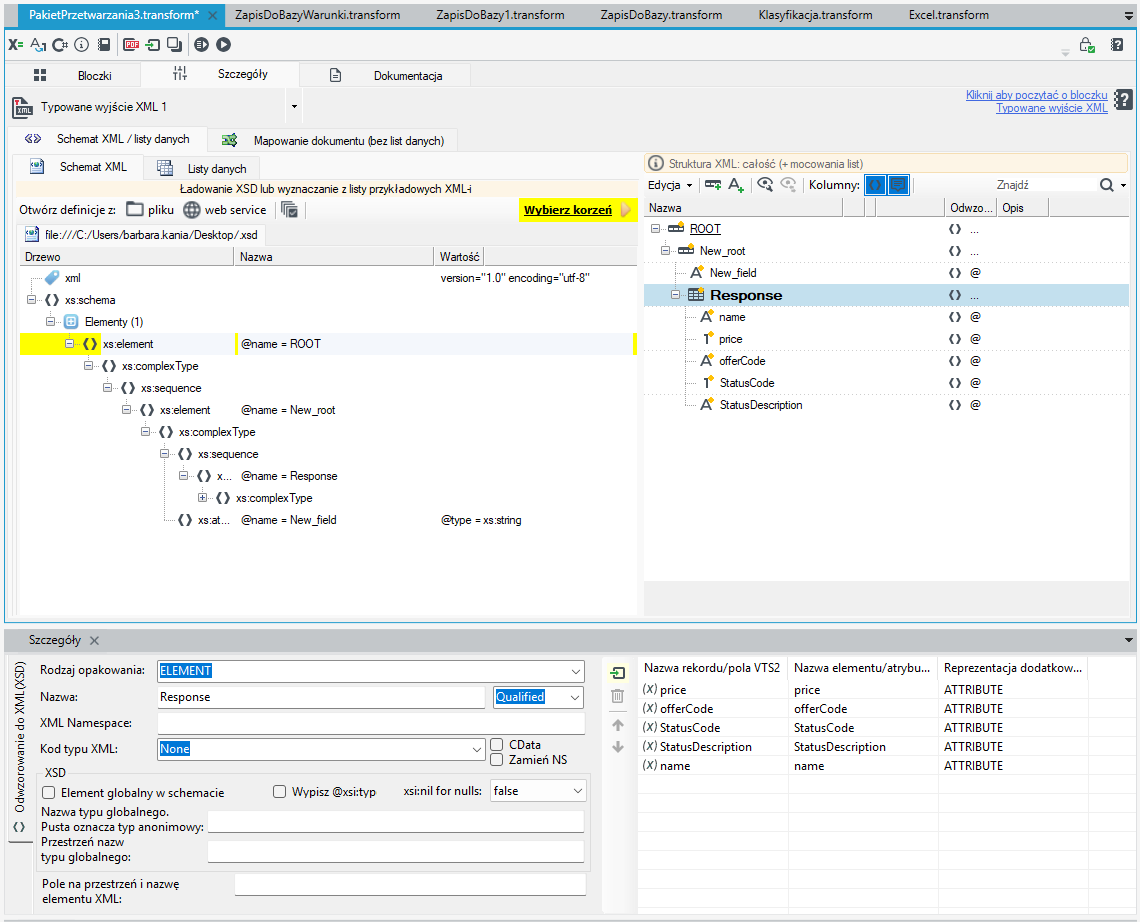Click the add record icon in XML structure toolbar
The width and height of the screenshot is (1140, 922).
coord(712,185)
